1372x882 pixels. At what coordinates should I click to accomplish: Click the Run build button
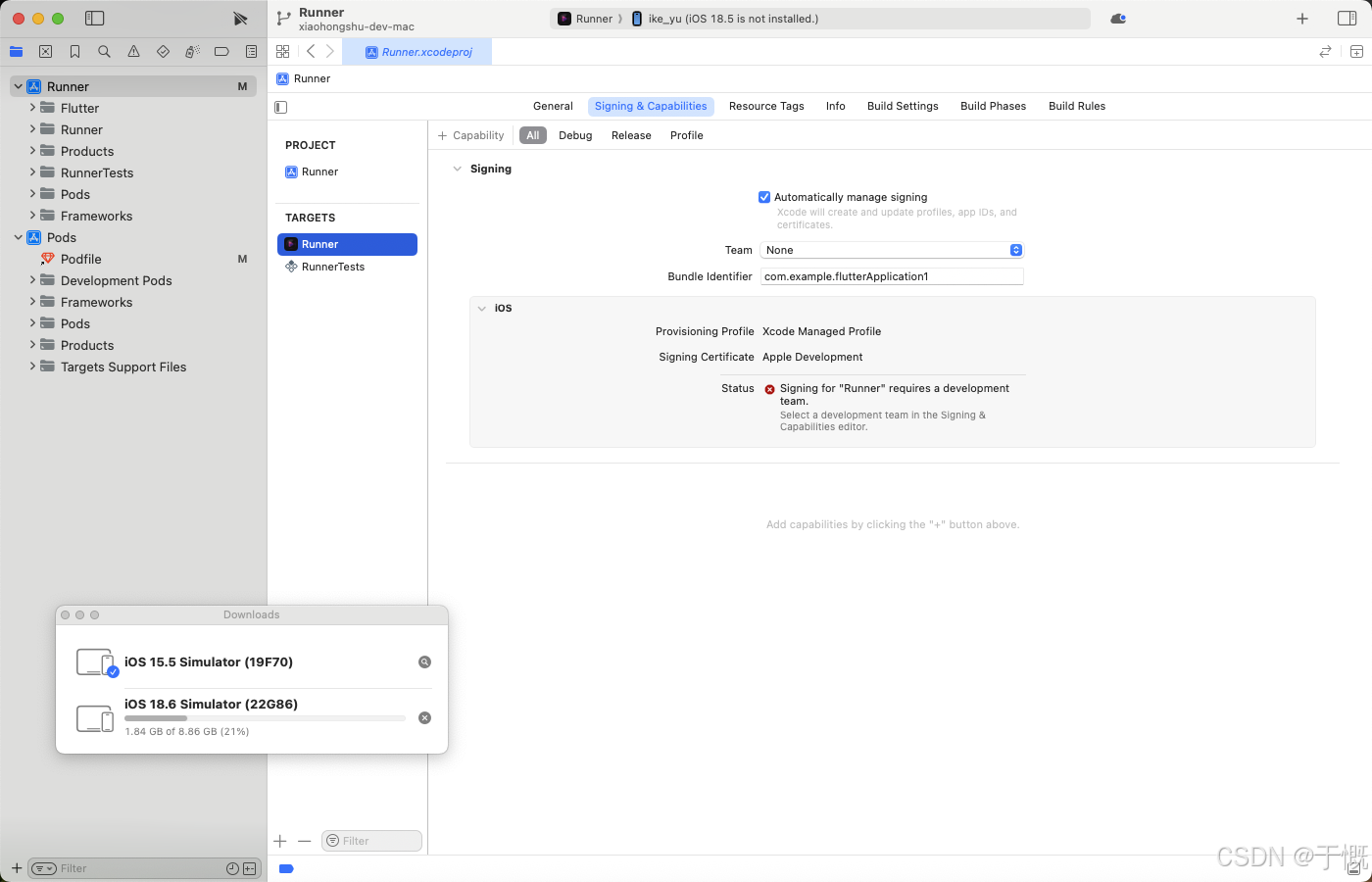(240, 19)
